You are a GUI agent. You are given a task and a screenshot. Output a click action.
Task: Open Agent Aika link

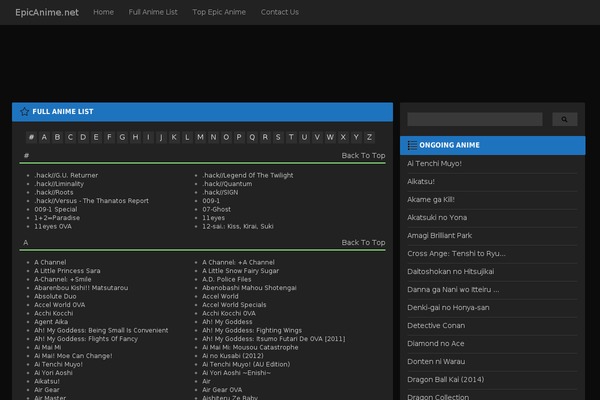click(x=51, y=322)
